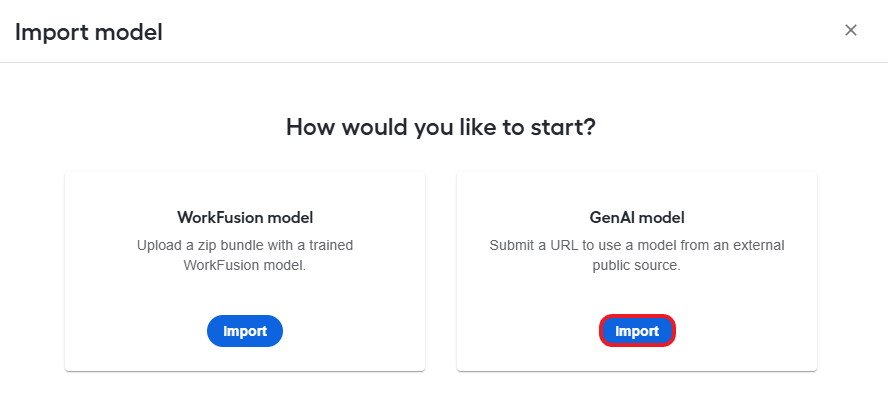888x413 pixels.
Task: Close the Import model dialog
Action: pos(850,30)
